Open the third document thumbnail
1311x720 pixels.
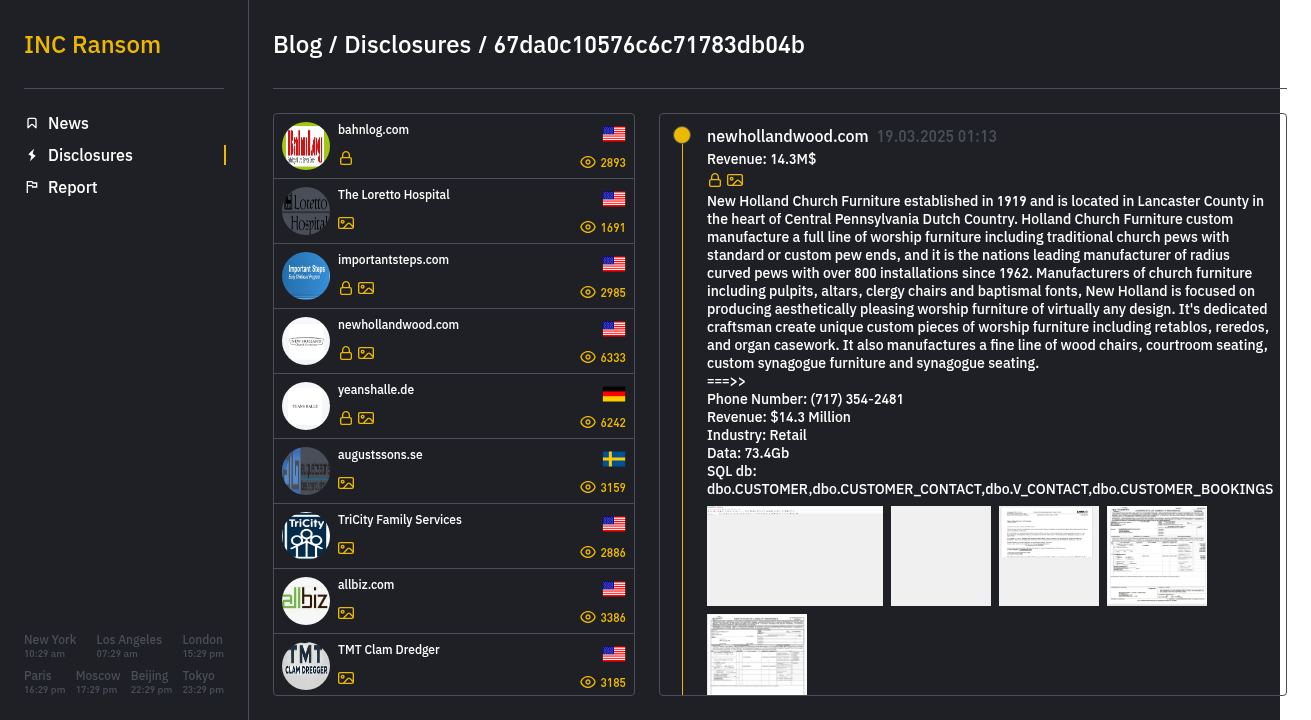pos(1049,556)
